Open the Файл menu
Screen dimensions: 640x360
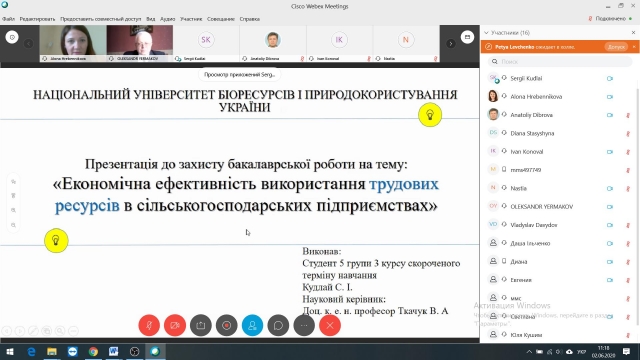click(8, 19)
